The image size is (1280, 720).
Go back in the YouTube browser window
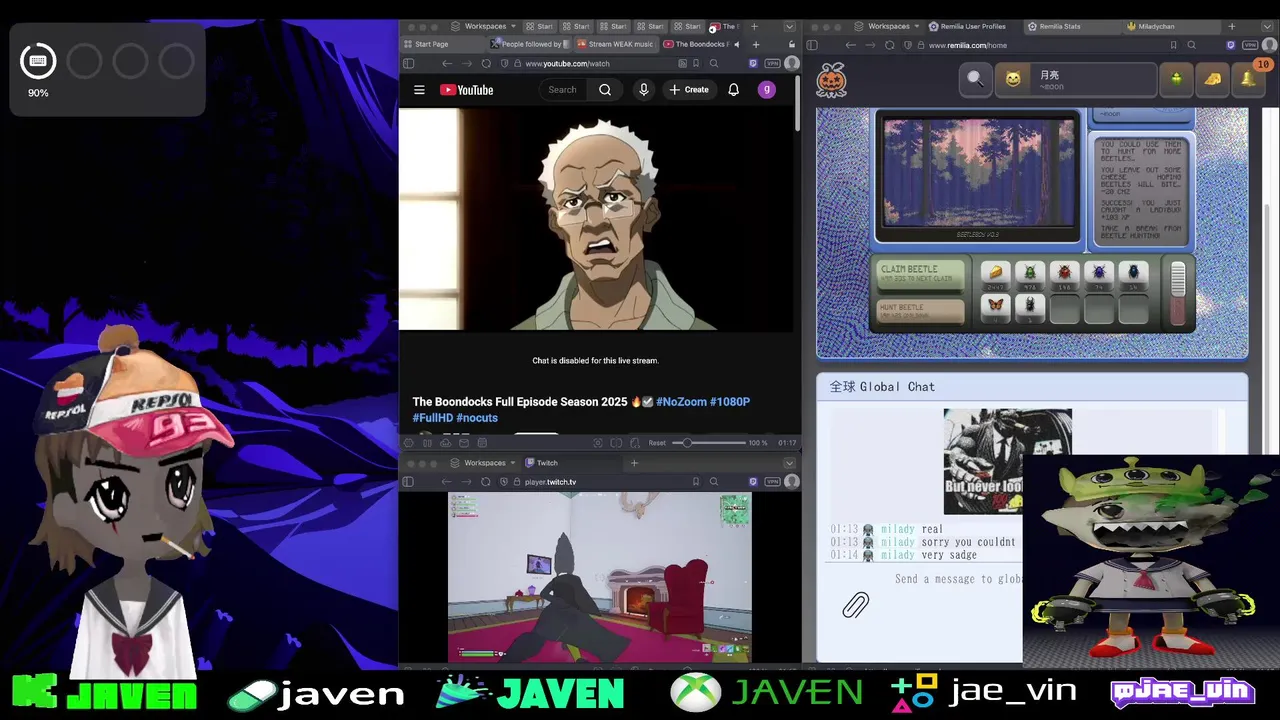pyautogui.click(x=447, y=63)
